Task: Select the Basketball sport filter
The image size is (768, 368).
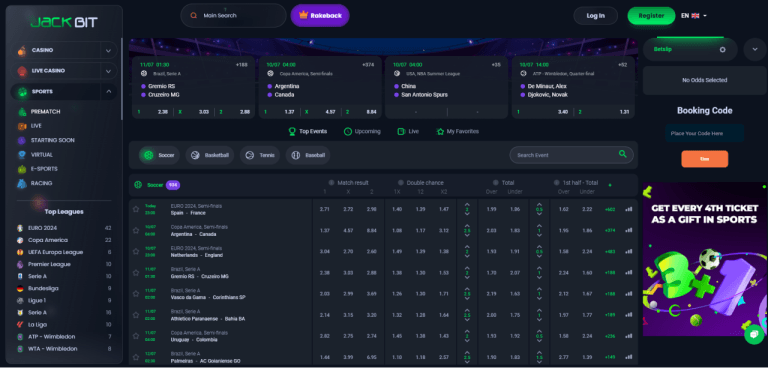Action: [x=210, y=155]
